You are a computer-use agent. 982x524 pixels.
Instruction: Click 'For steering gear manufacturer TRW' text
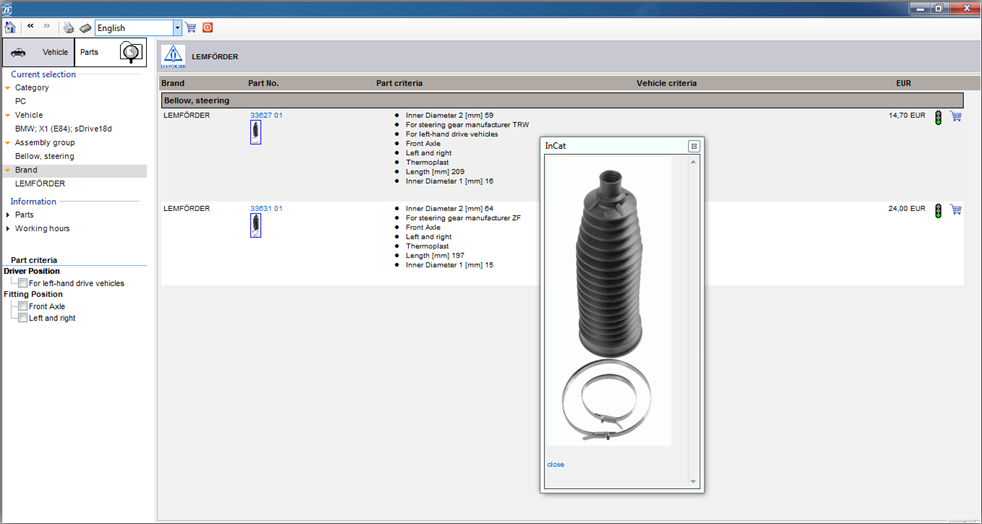(467, 125)
